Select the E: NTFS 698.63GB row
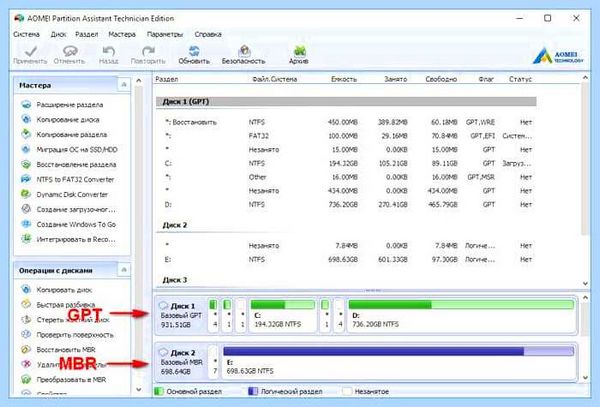600x407 pixels. pos(348,259)
